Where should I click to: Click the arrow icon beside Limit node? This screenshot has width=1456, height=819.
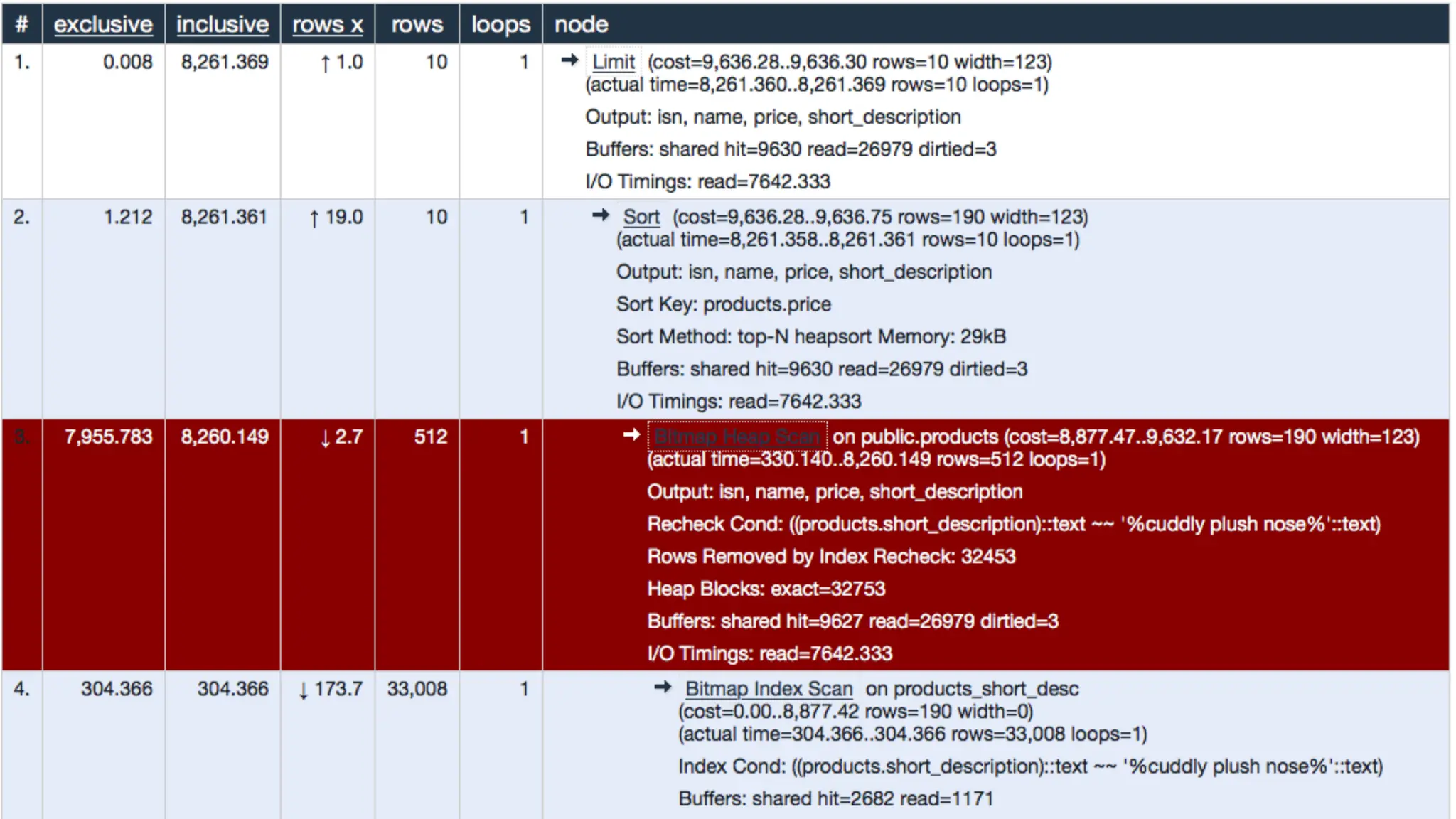(569, 60)
